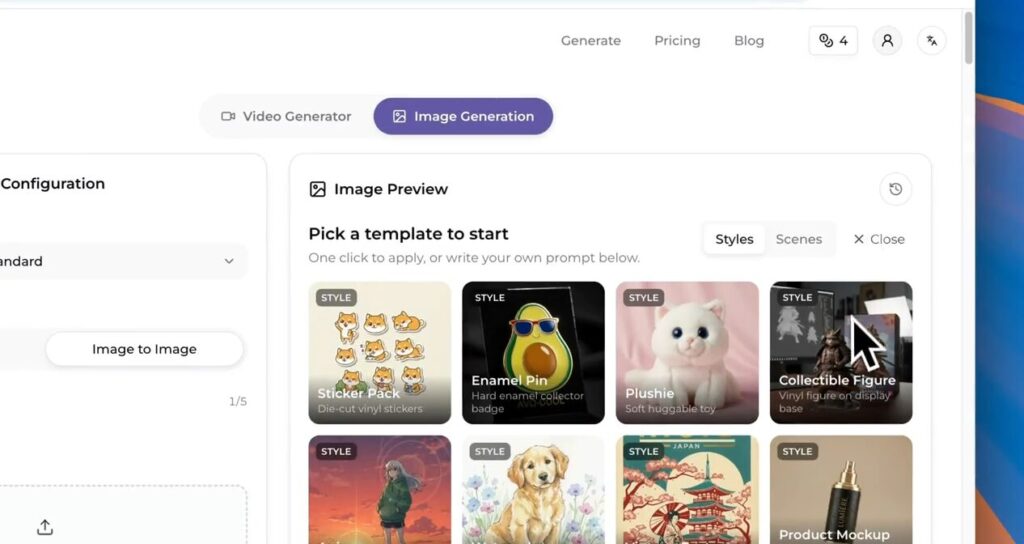Viewport: 1024px width, 544px height.
Task: Switch to Video Generator mode
Action: click(287, 116)
